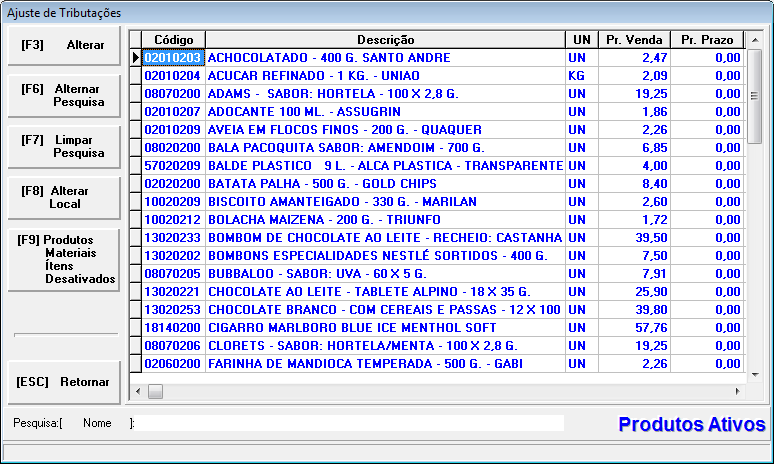The height and width of the screenshot is (464, 774).
Task: Click the Pr. Venda column header
Action: click(x=634, y=40)
